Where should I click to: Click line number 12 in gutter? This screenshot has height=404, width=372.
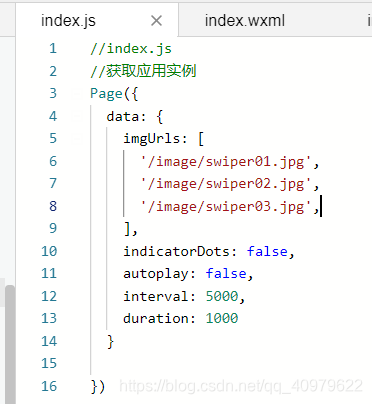[x=49, y=296]
